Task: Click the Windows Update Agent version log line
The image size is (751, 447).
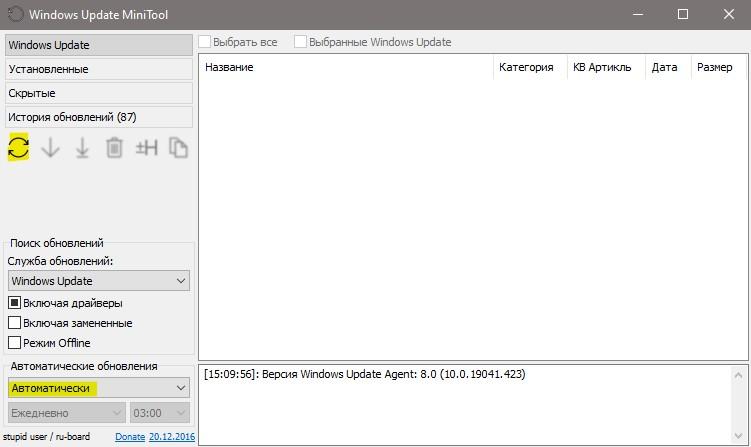Action: click(364, 374)
